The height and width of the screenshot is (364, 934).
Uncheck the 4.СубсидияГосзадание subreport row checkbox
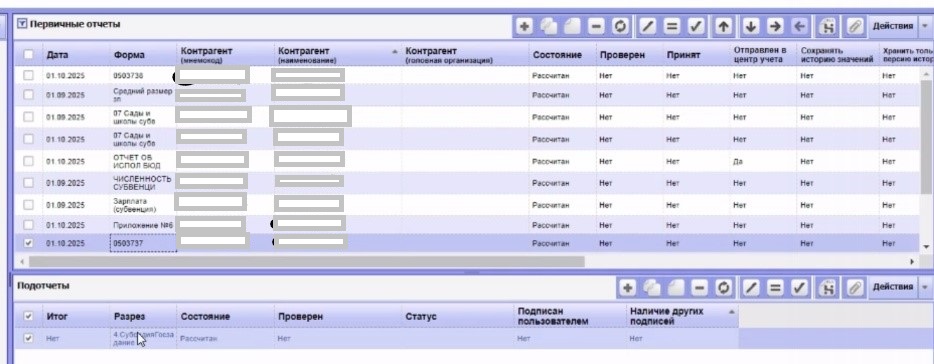(28, 338)
